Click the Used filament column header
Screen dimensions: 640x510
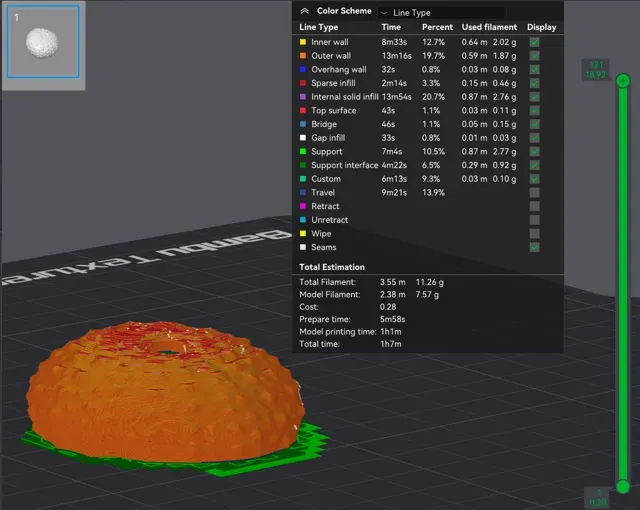(x=489, y=27)
